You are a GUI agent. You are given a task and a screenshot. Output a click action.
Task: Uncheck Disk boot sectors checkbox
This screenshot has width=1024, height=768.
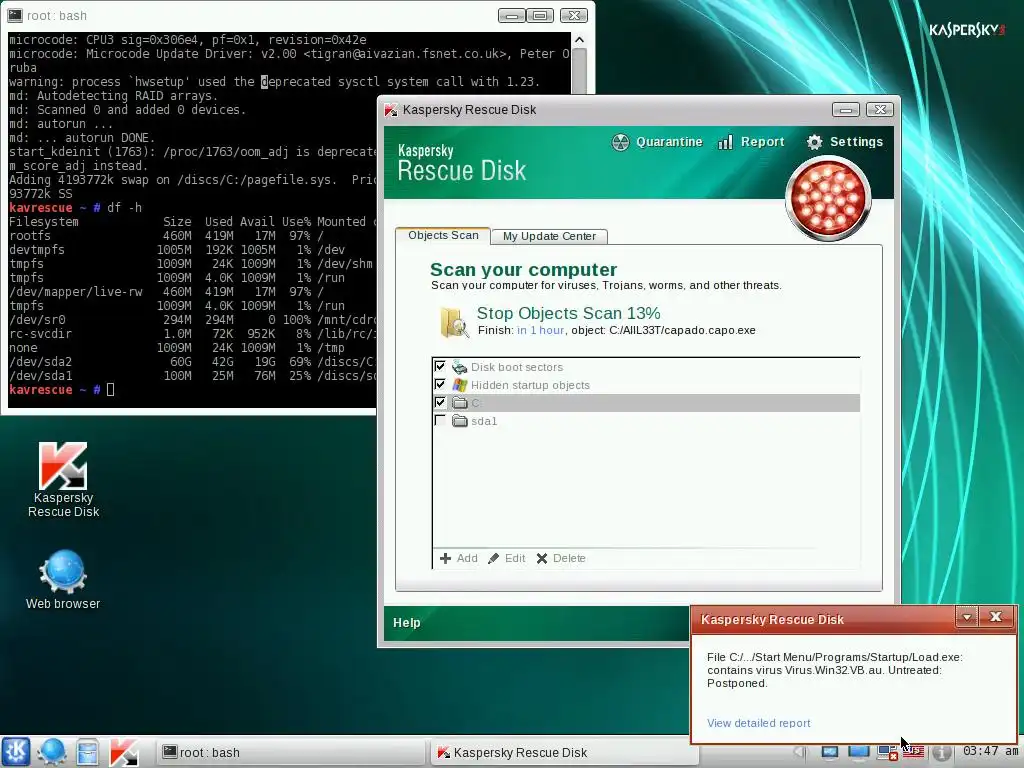pos(440,366)
